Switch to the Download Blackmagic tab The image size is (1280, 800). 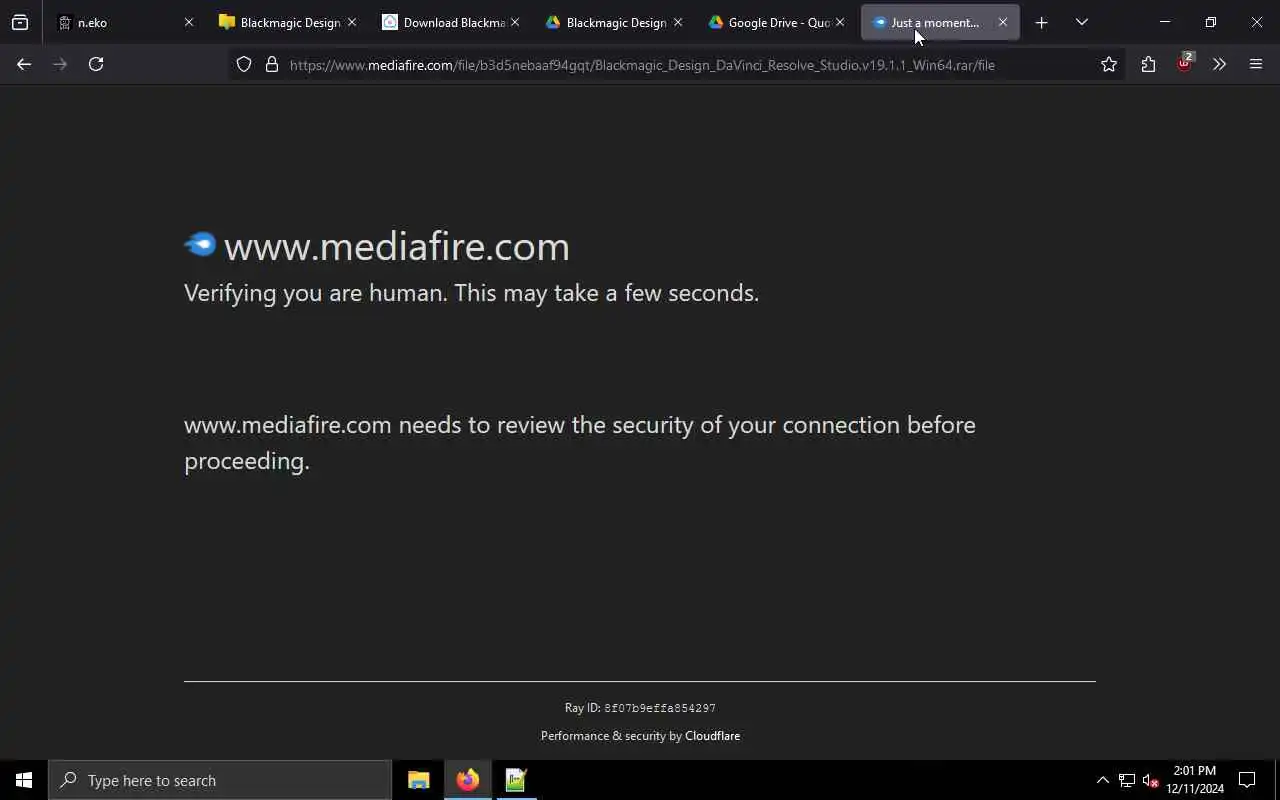(451, 22)
